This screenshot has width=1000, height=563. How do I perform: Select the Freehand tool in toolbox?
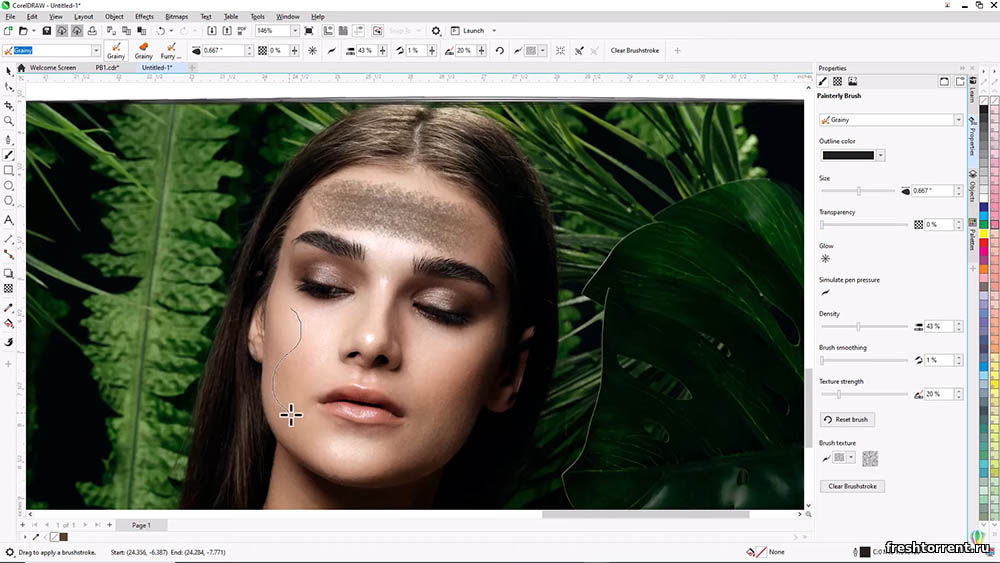(8, 139)
